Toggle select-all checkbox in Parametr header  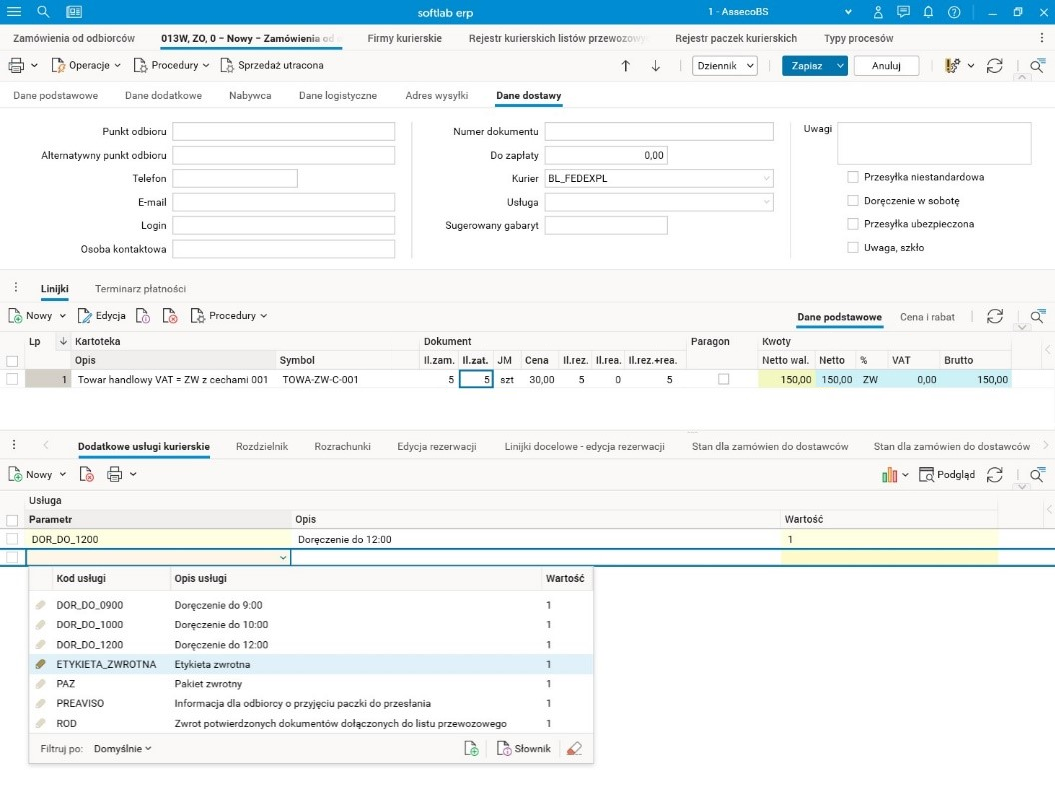12,520
